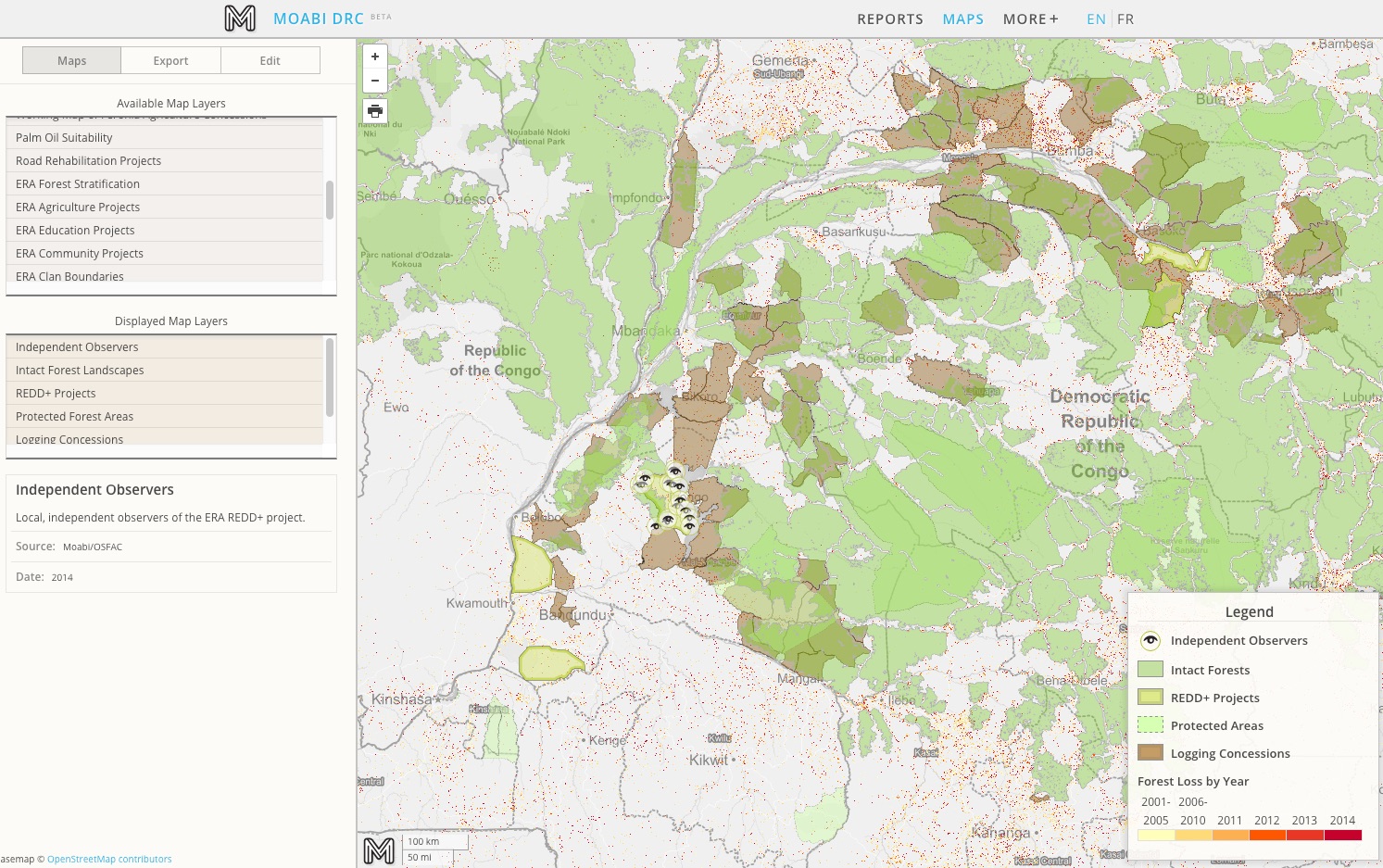Switch to the Edit tab
Screen dimensions: 1383x868
[x=270, y=61]
